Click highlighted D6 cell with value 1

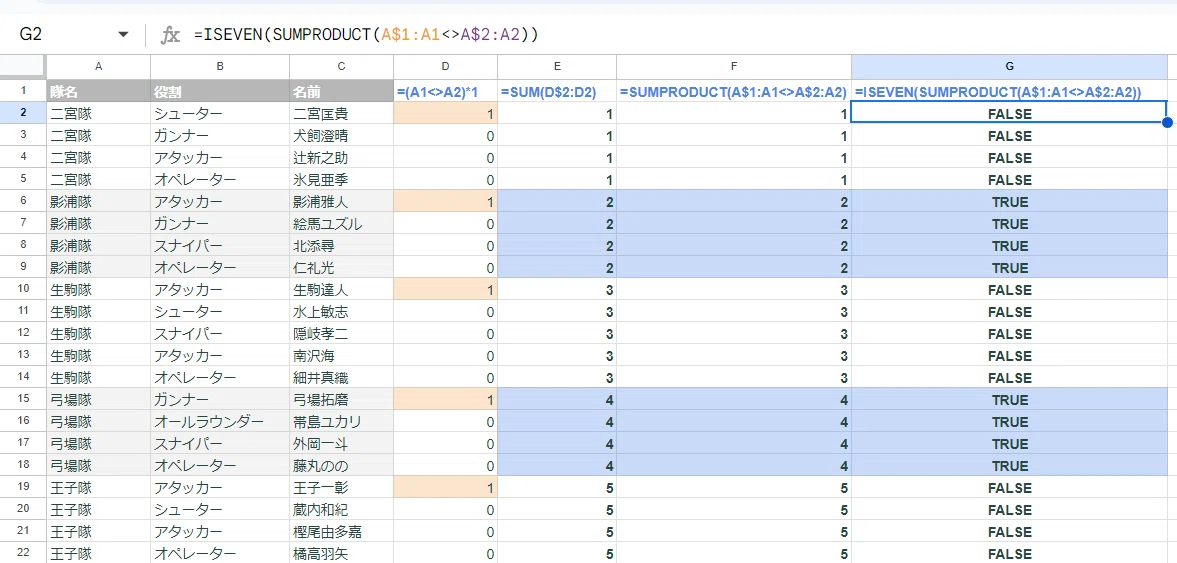coord(445,202)
